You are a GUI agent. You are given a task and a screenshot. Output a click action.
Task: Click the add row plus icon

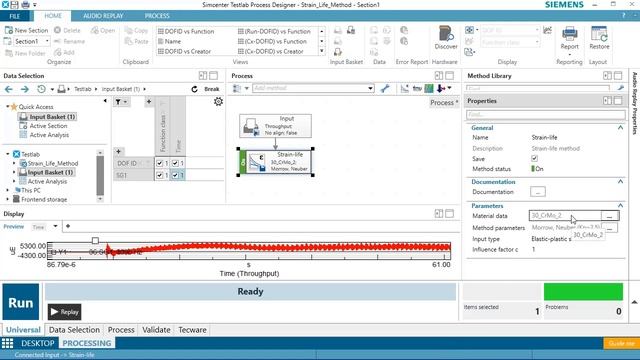click(118, 151)
